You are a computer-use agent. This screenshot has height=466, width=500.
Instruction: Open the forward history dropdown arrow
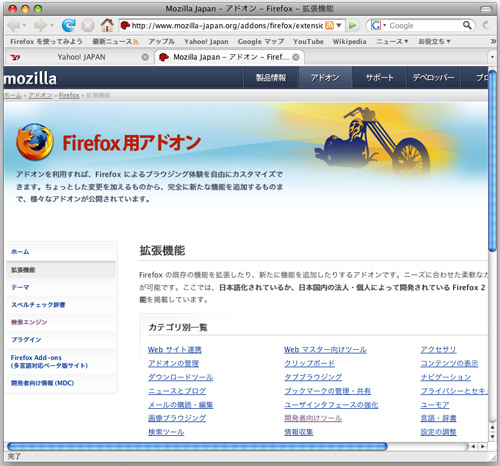(52, 25)
